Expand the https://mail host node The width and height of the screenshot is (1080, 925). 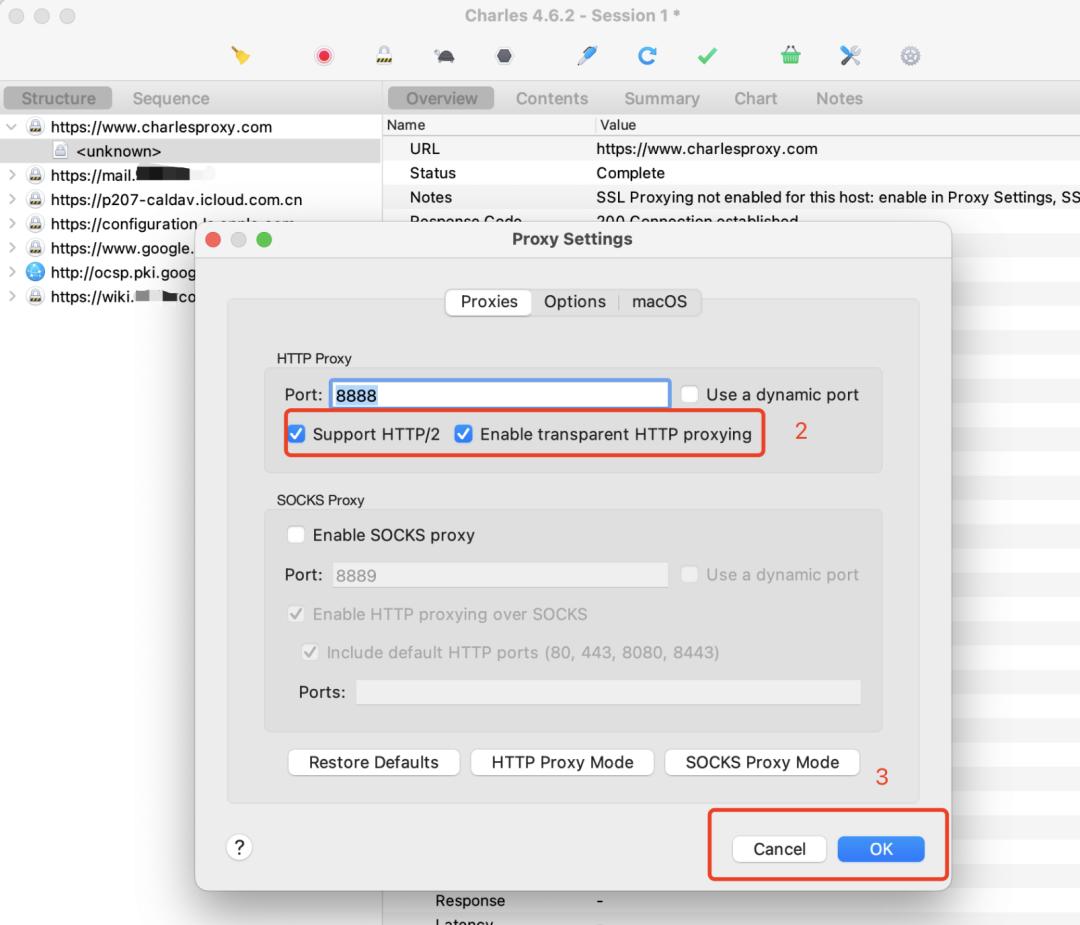12,176
